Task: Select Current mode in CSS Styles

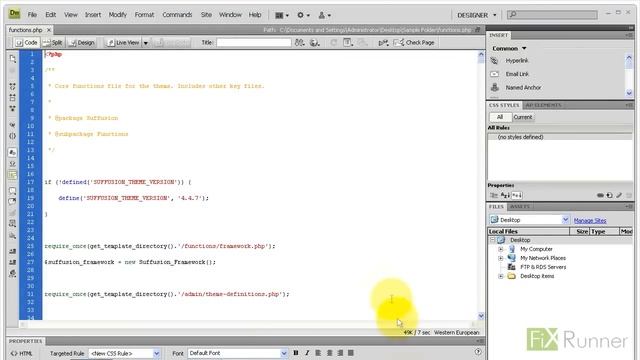Action: (522, 117)
